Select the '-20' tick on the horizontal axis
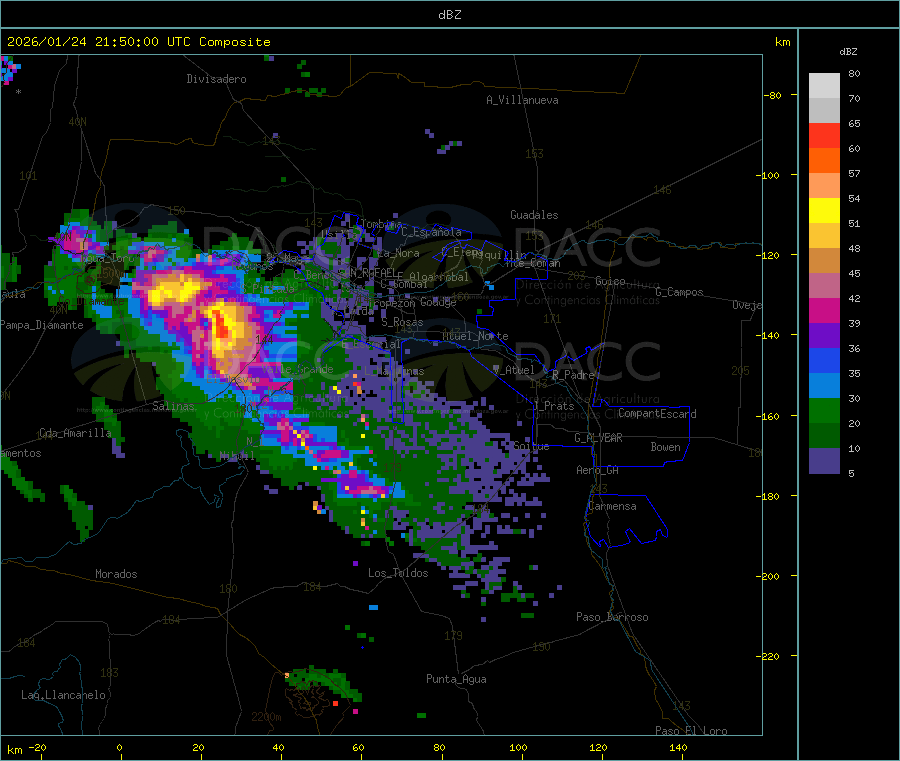Screen dimensions: 900x761 pyautogui.click(x=37, y=747)
